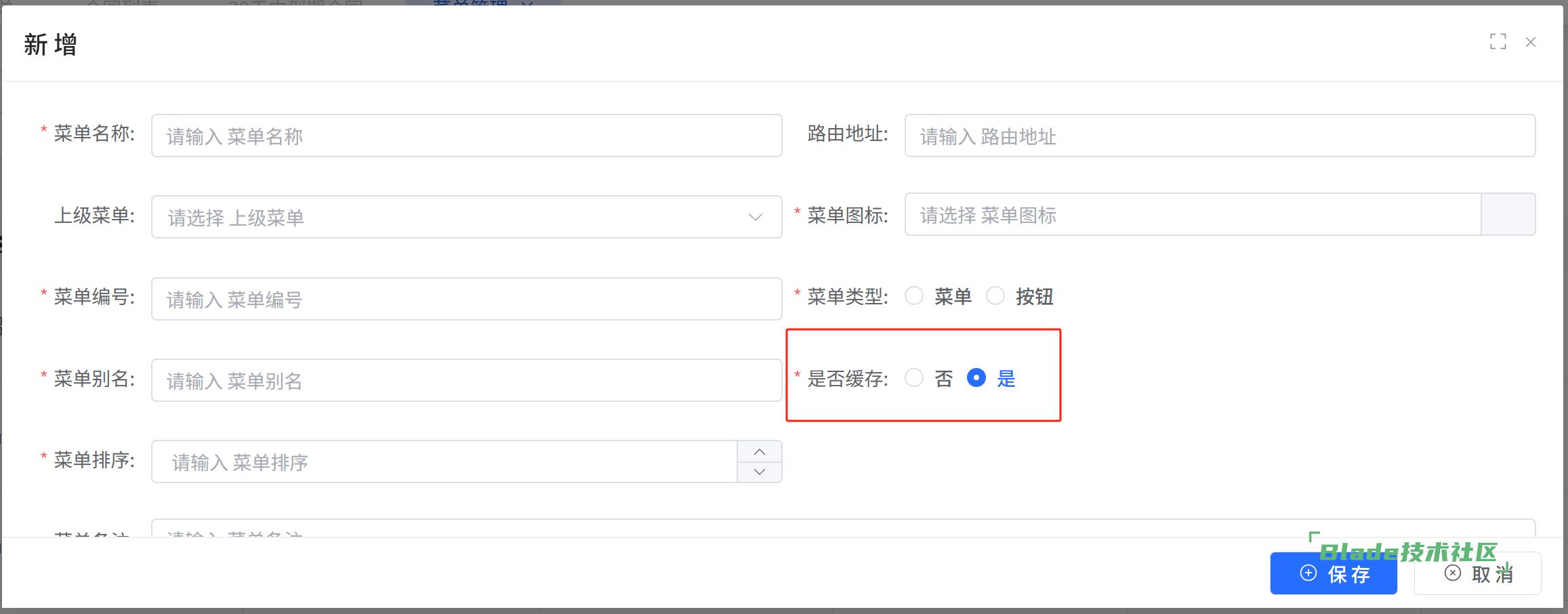Click the fullscreen icon in dialog header
Viewport: 1568px width, 614px height.
coord(1498,42)
